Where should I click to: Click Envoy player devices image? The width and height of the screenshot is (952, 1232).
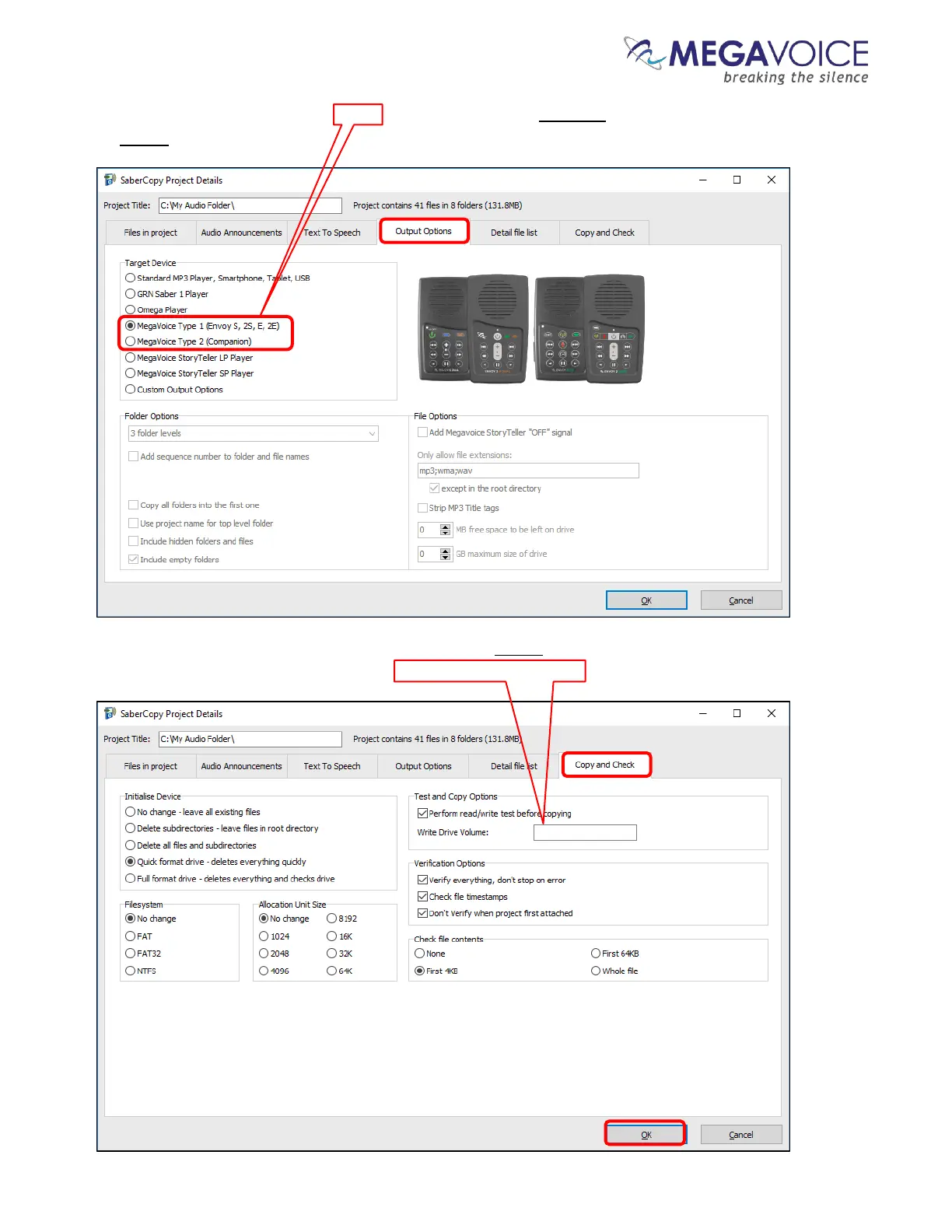click(x=531, y=329)
